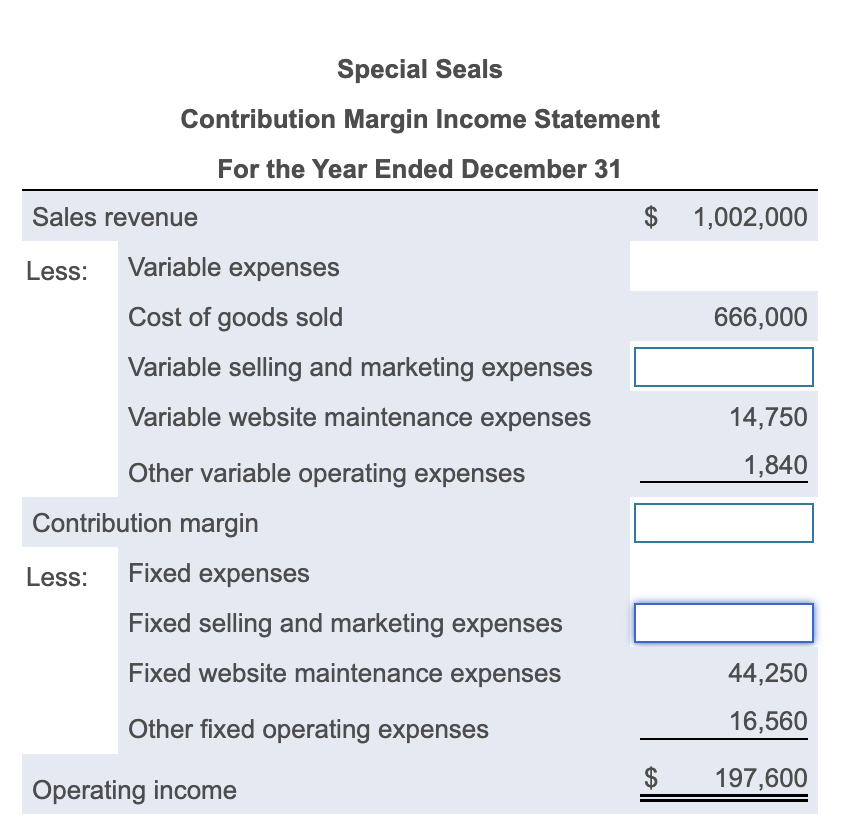Select the Cost of goods sold value 666,000
This screenshot has height=836, width=866.
[x=760, y=317]
